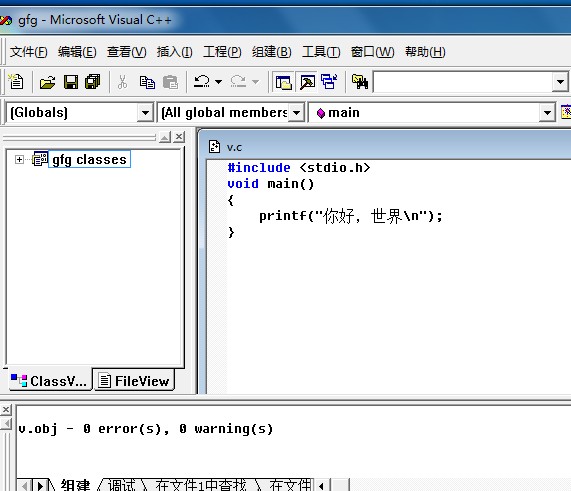
Task: Open the 工具(T) menu
Action: [x=321, y=52]
